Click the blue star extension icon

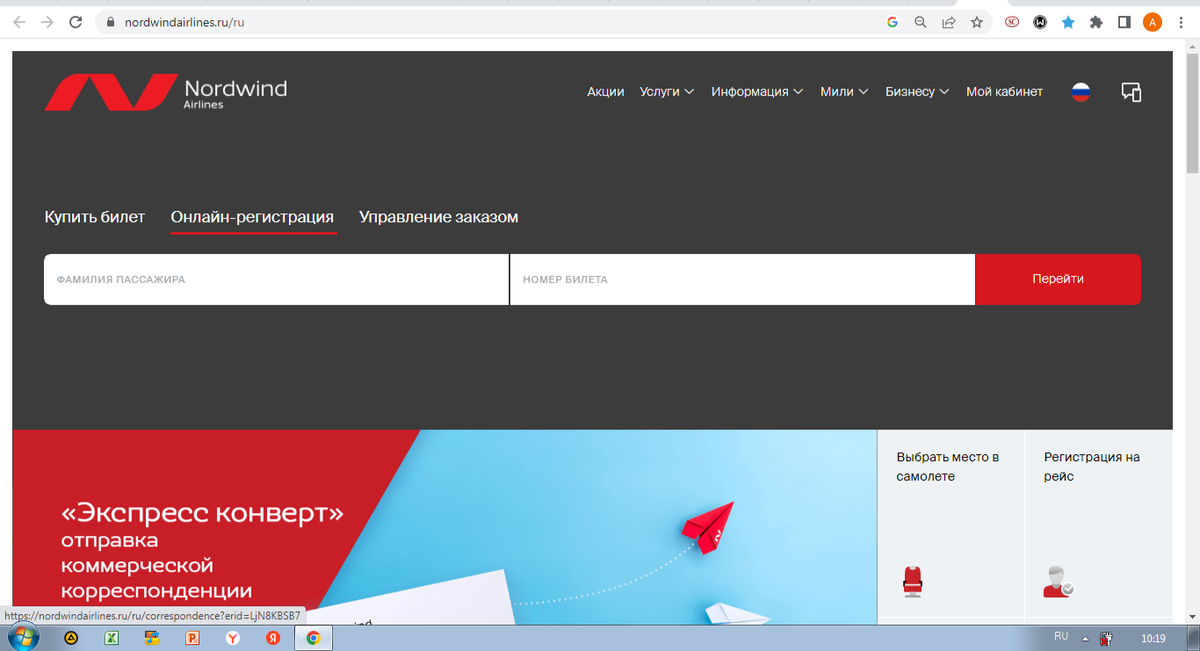[x=1068, y=22]
